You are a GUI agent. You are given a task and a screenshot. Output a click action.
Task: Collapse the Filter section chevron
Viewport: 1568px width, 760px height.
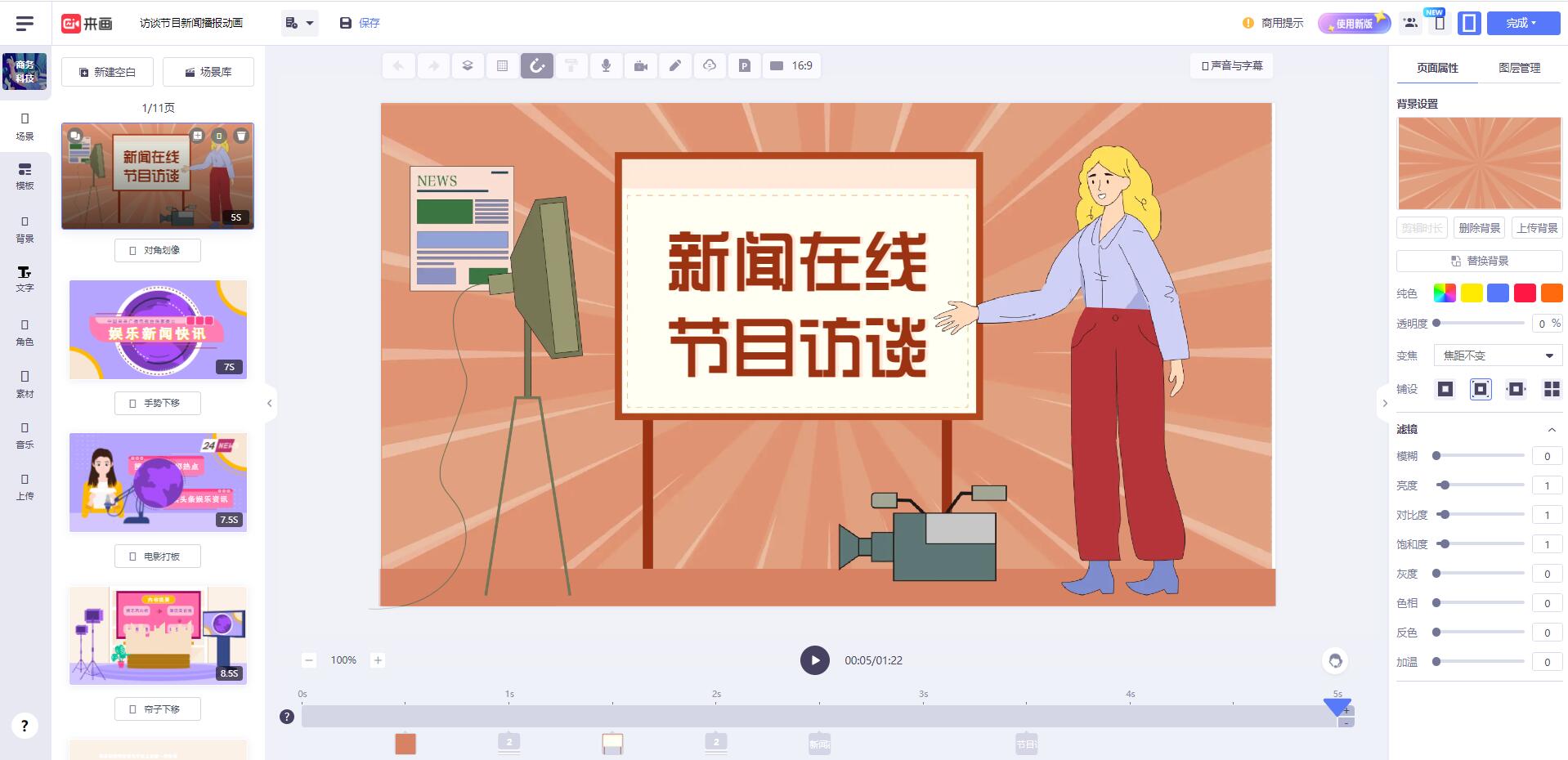tap(1551, 430)
